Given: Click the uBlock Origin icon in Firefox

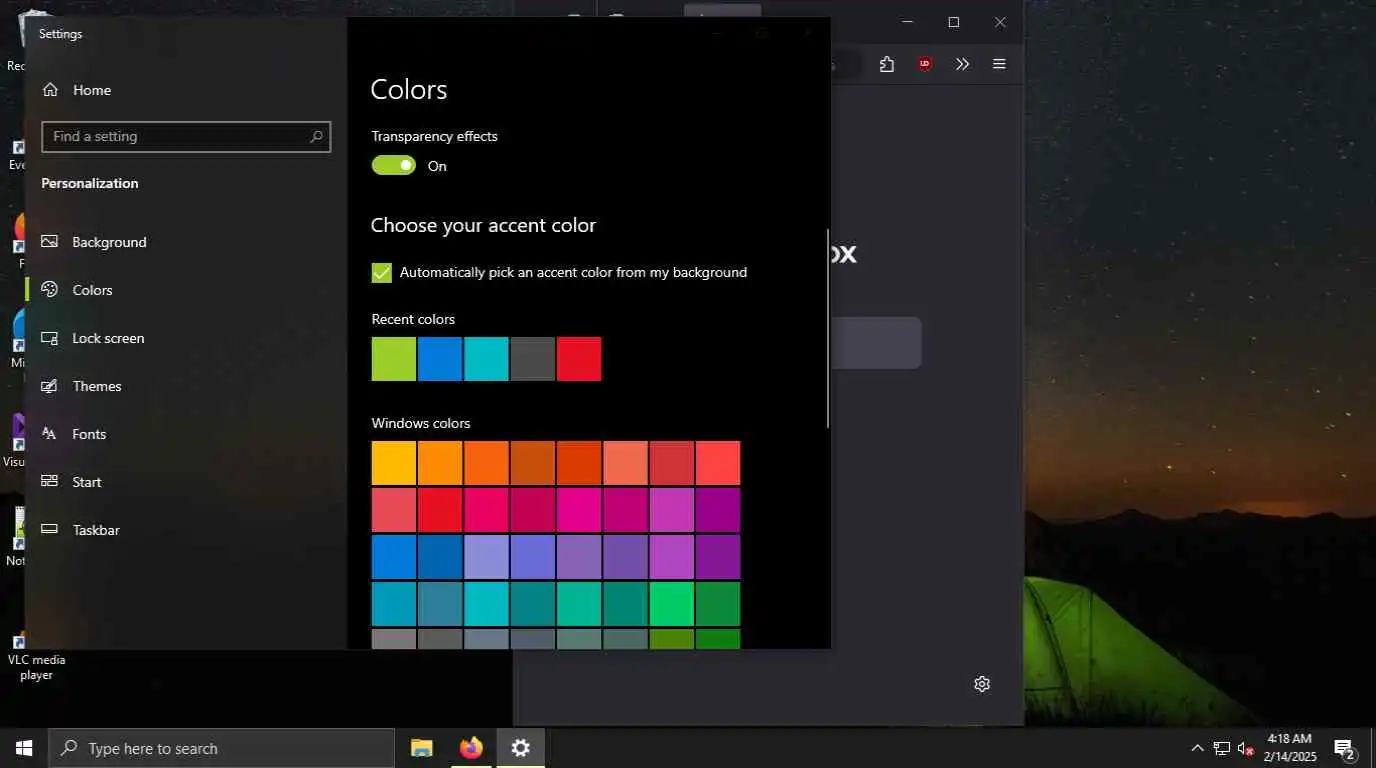Looking at the screenshot, I should 925,64.
